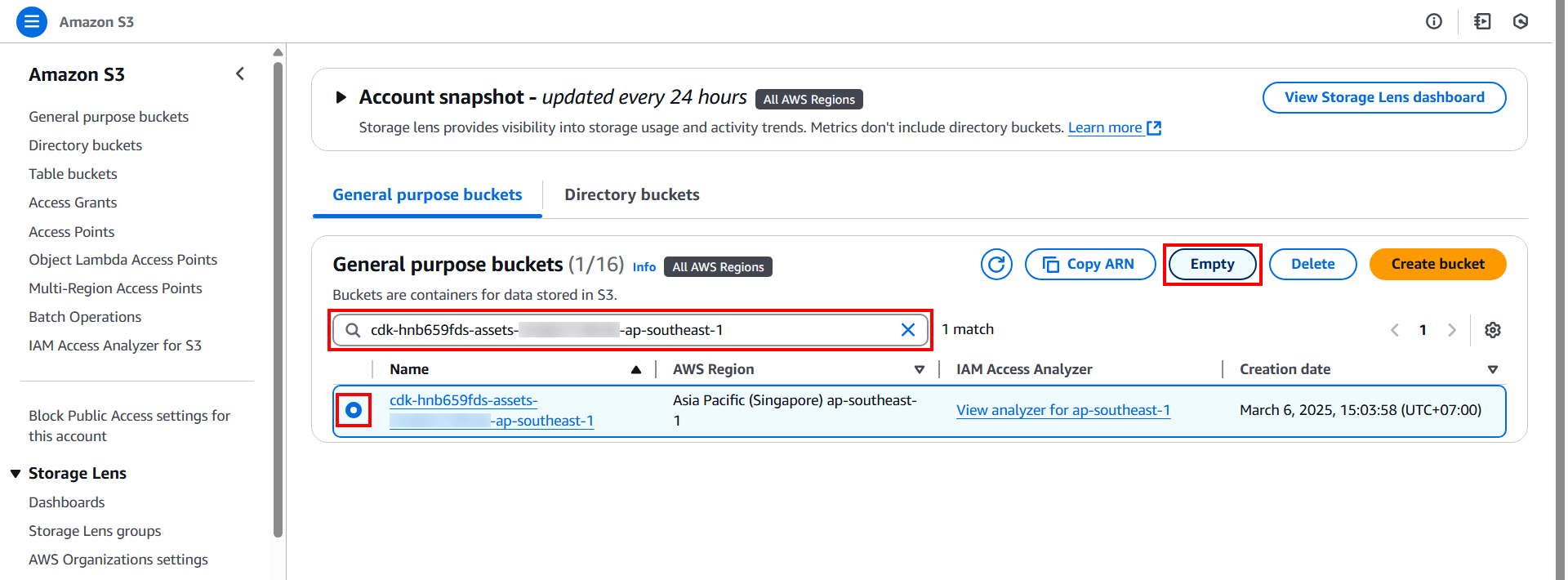
Task: Open the Info link beside bucket count
Action: coord(644,267)
